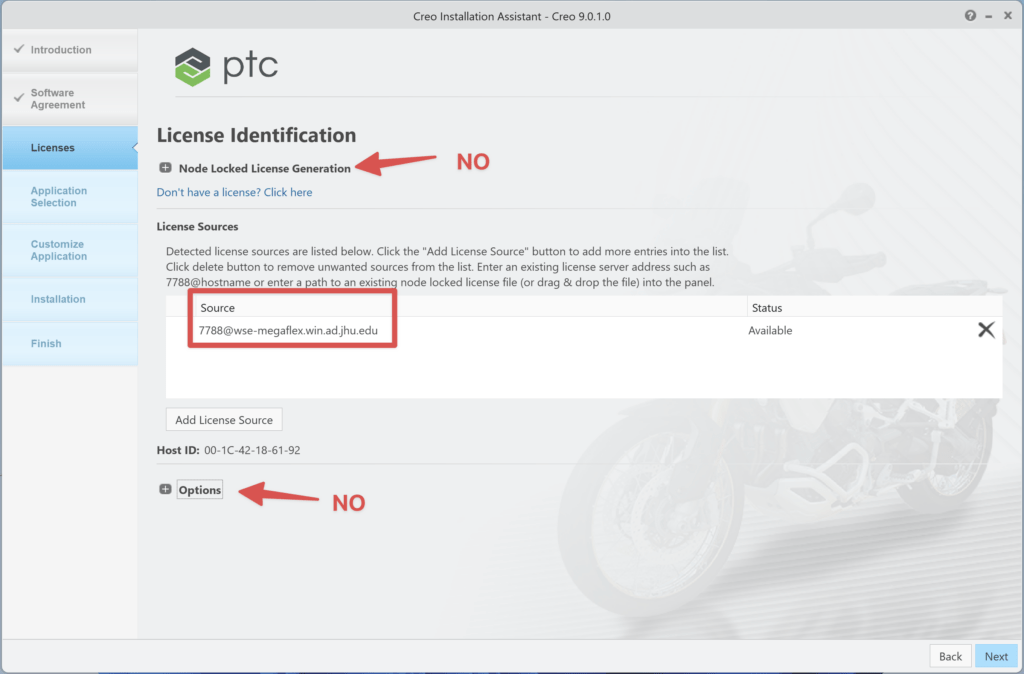Select the Licenses step in sidebar
This screenshot has height=674, width=1024.
pos(53,148)
